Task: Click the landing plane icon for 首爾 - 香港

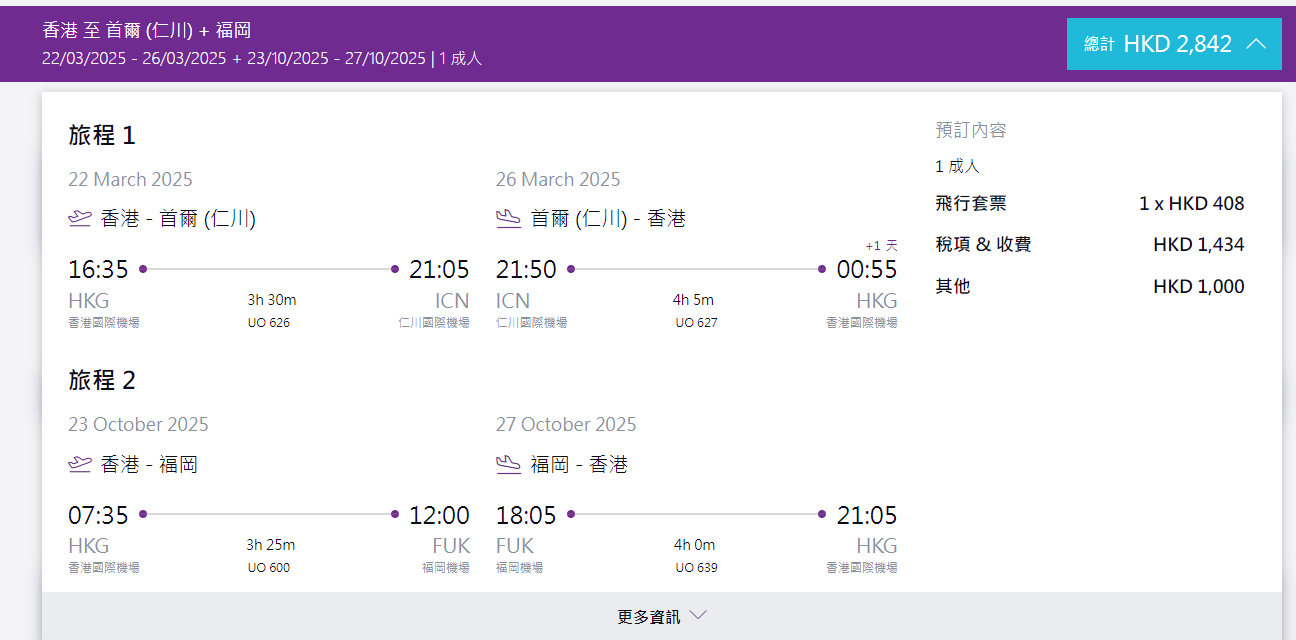Action: tap(508, 218)
